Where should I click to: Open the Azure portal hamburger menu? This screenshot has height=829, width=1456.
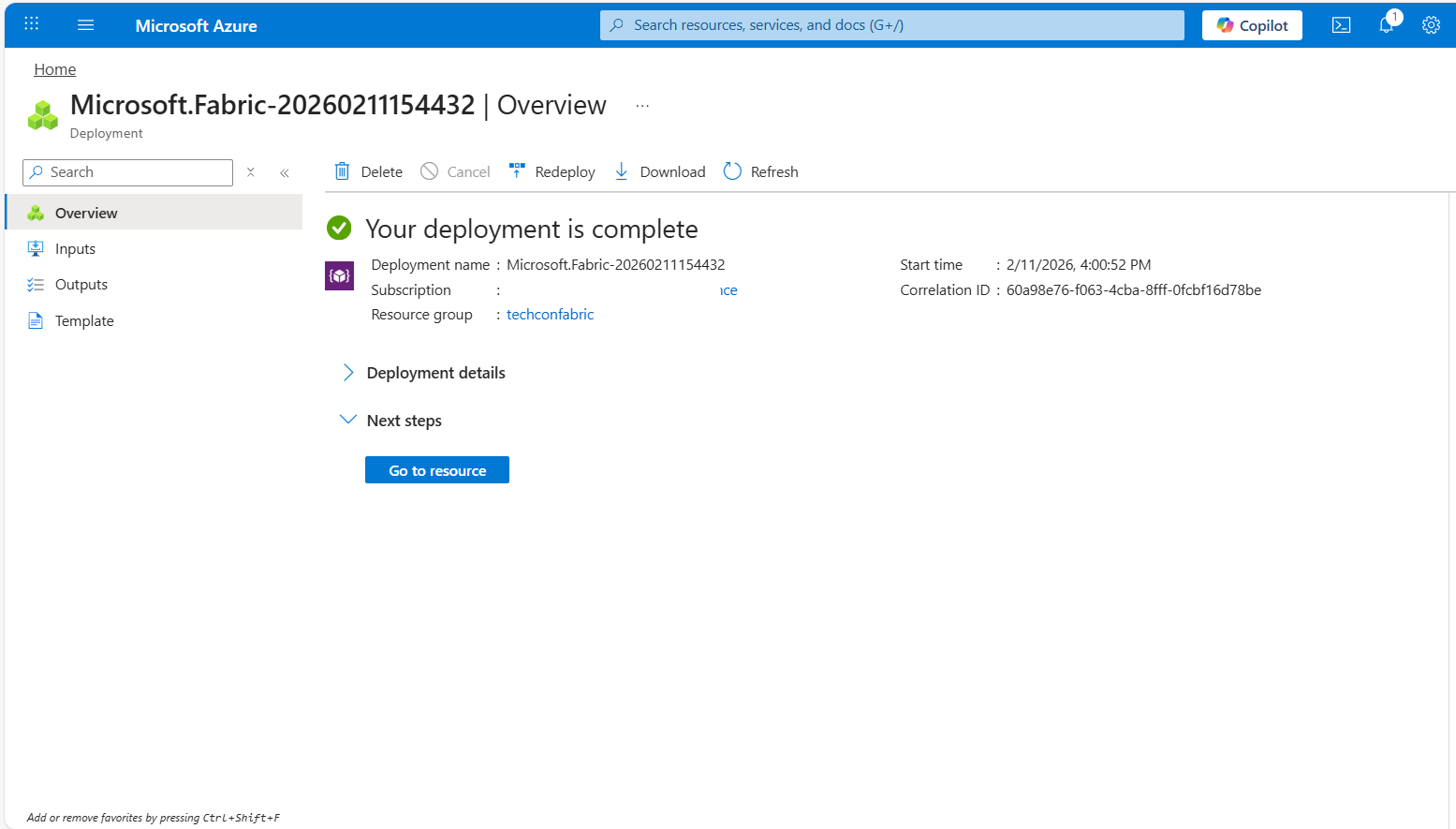click(x=86, y=25)
